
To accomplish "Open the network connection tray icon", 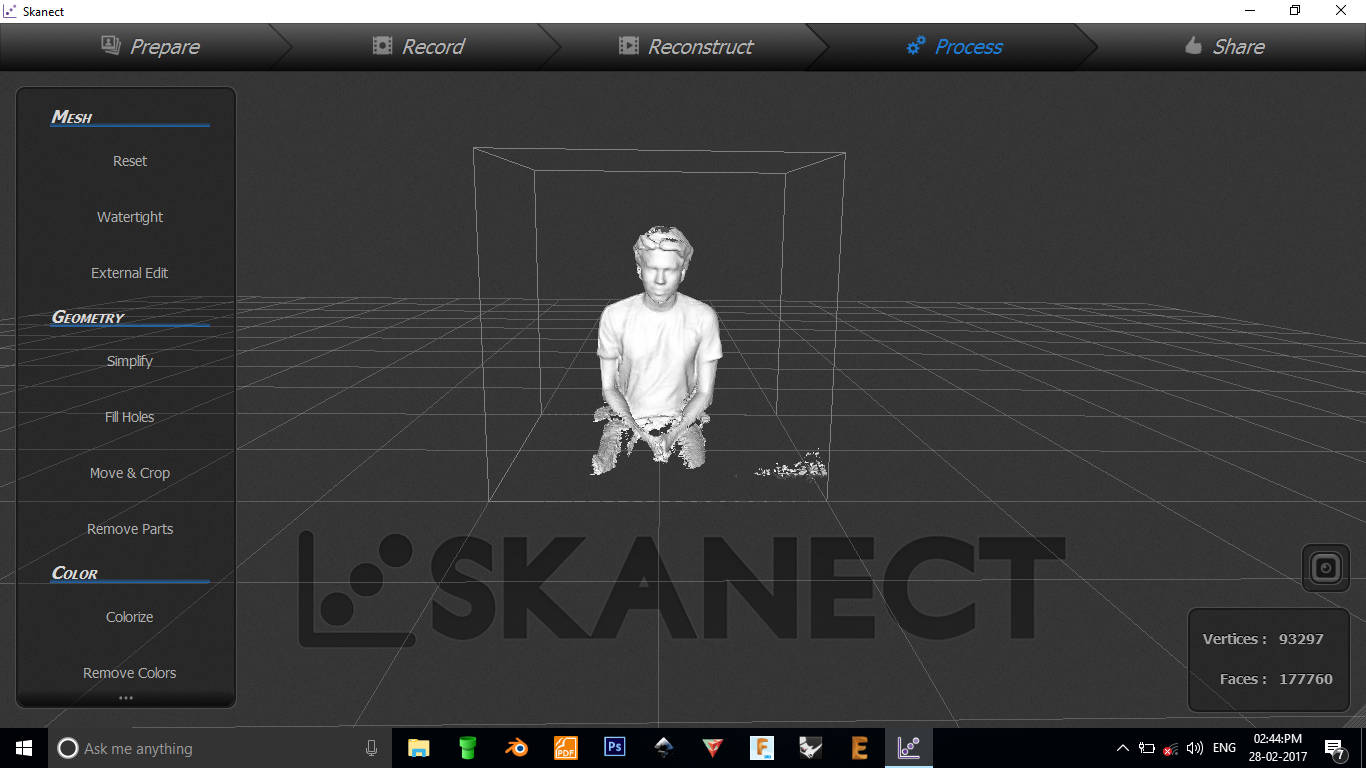I will point(1170,748).
